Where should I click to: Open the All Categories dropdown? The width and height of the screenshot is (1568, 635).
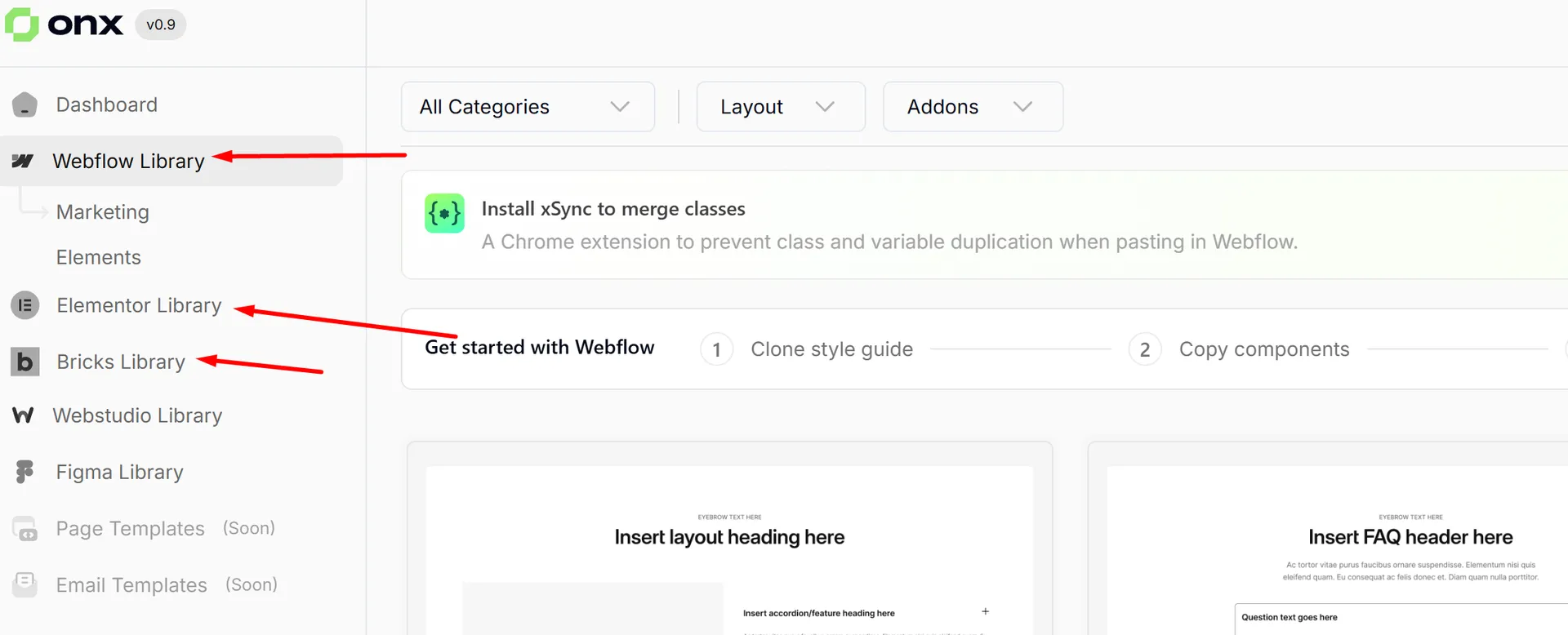tap(527, 107)
